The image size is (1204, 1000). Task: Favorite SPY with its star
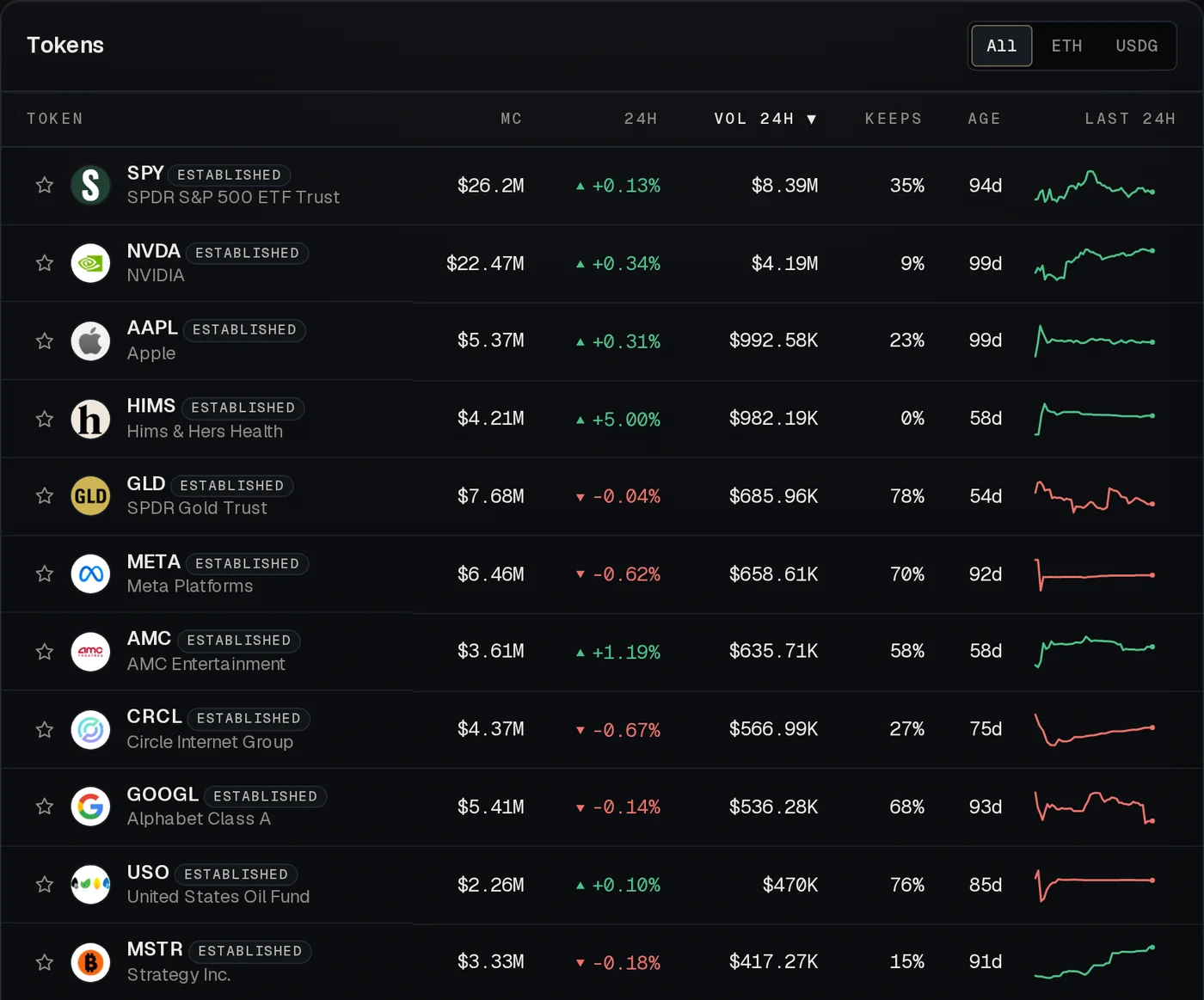click(x=45, y=185)
